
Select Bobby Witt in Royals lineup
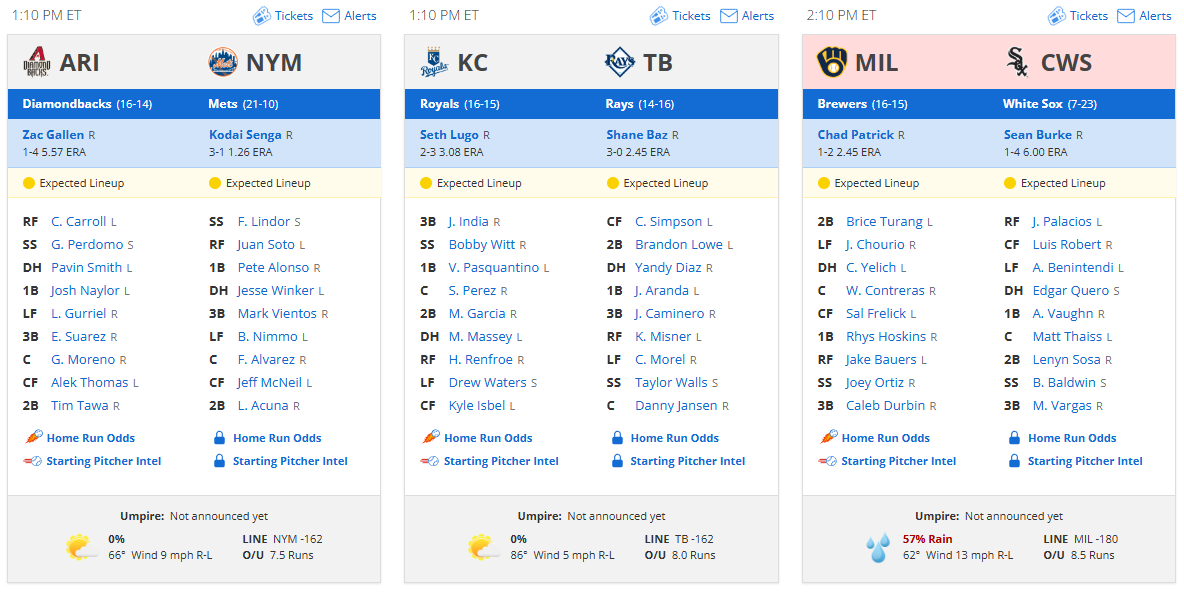coord(482,244)
